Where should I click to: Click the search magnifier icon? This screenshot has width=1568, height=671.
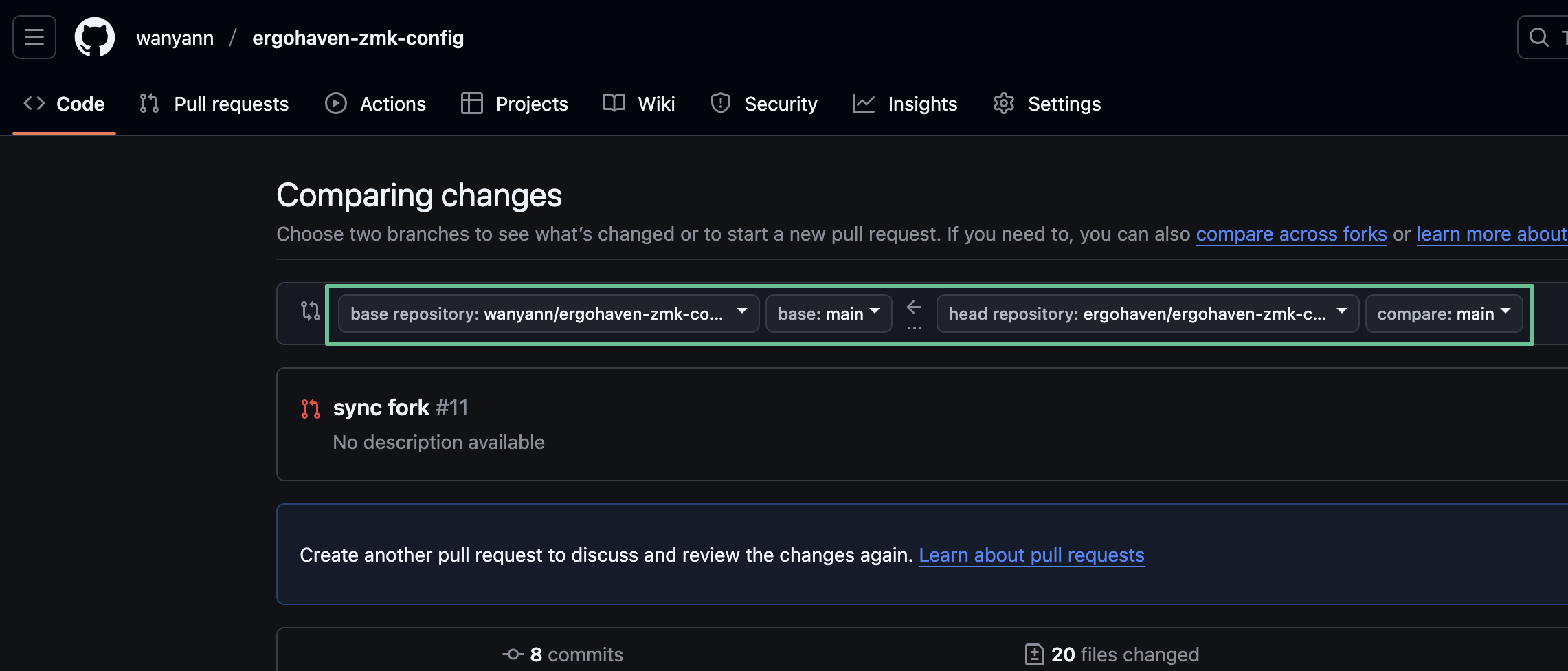pos(1538,37)
